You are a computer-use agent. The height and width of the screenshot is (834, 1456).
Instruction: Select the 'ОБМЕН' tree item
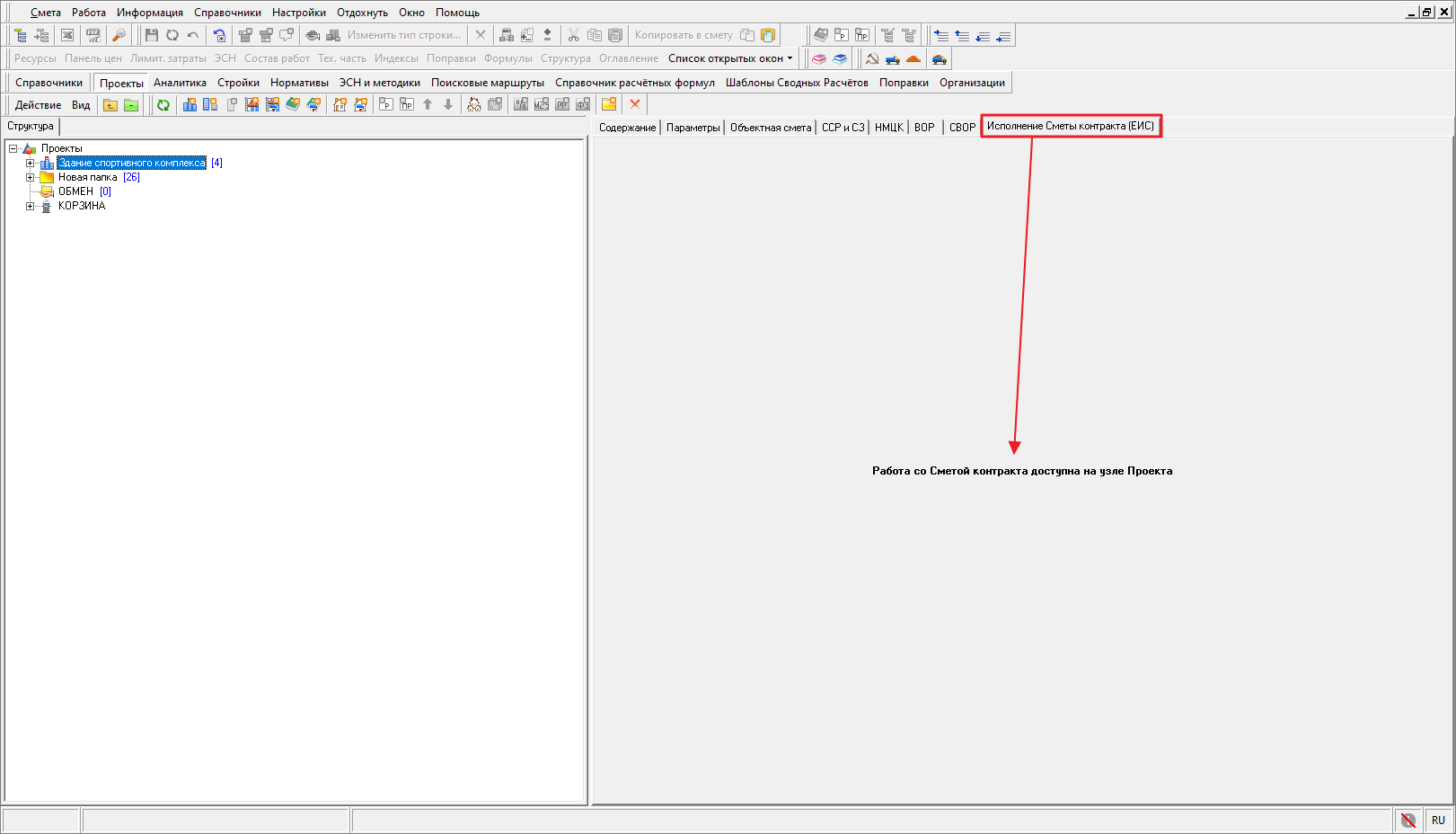coord(75,191)
